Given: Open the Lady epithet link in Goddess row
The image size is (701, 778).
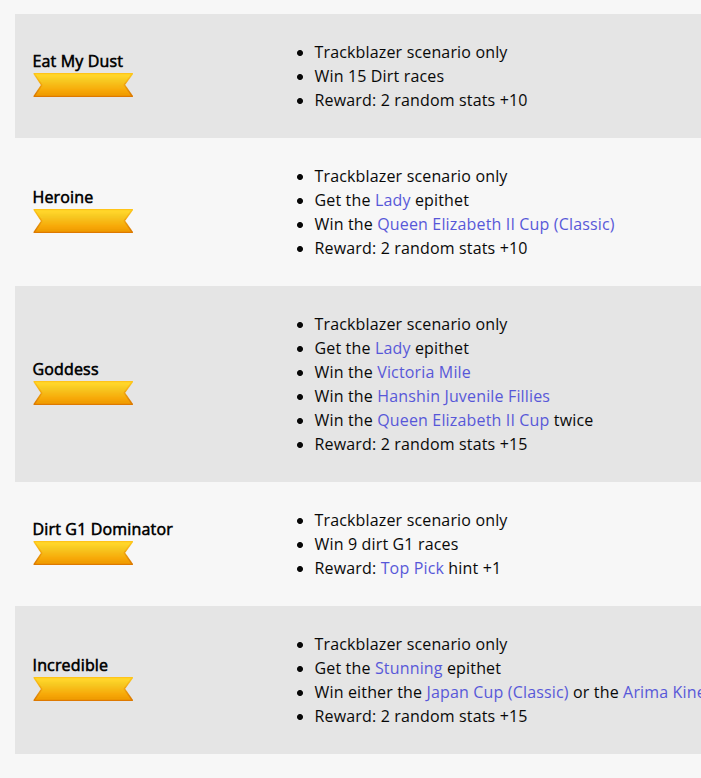Looking at the screenshot, I should [x=392, y=348].
